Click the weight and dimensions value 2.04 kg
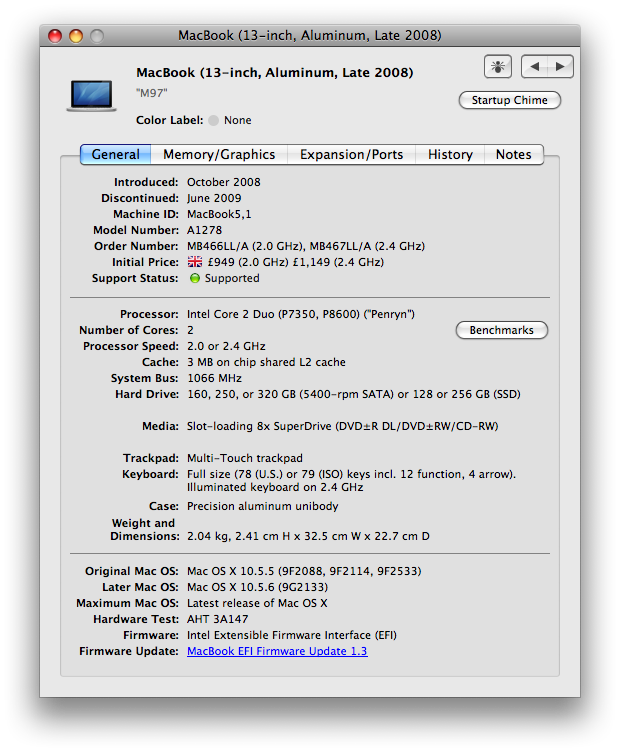The height and width of the screenshot is (752, 620). point(308,536)
